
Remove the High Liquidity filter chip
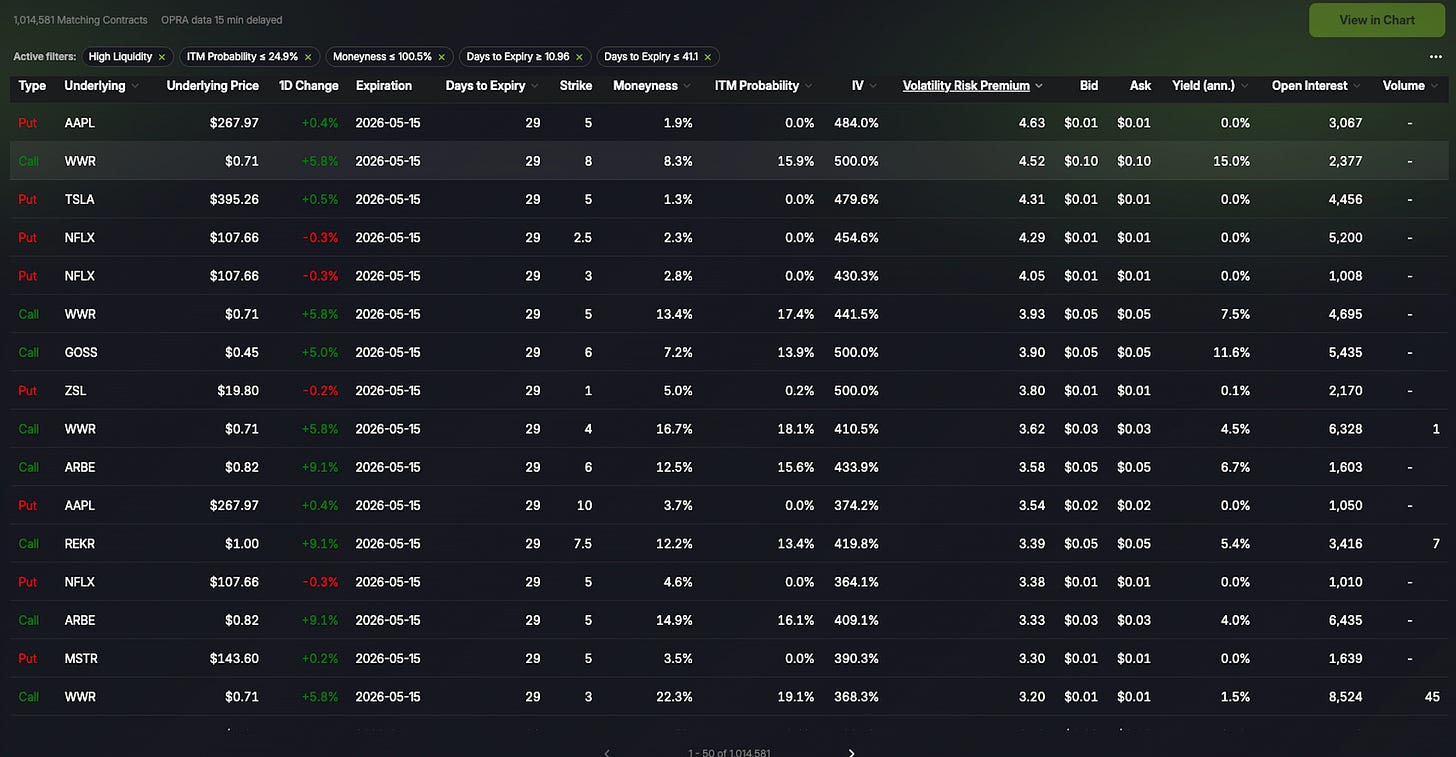coord(162,57)
